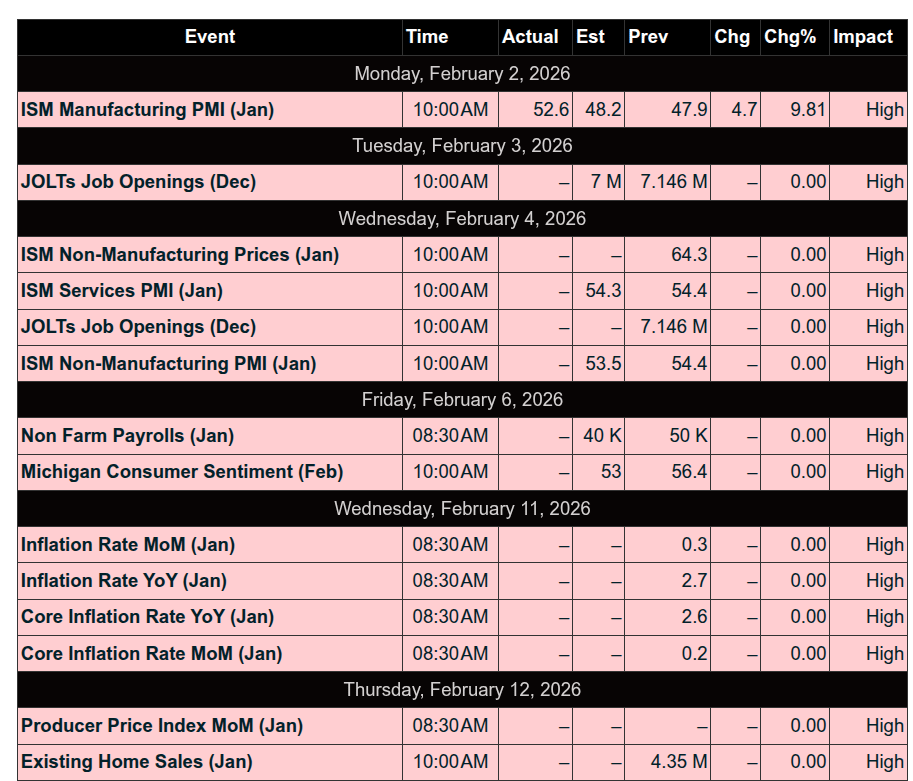Open Existing Home Sales (Jan) event

[x=137, y=762]
